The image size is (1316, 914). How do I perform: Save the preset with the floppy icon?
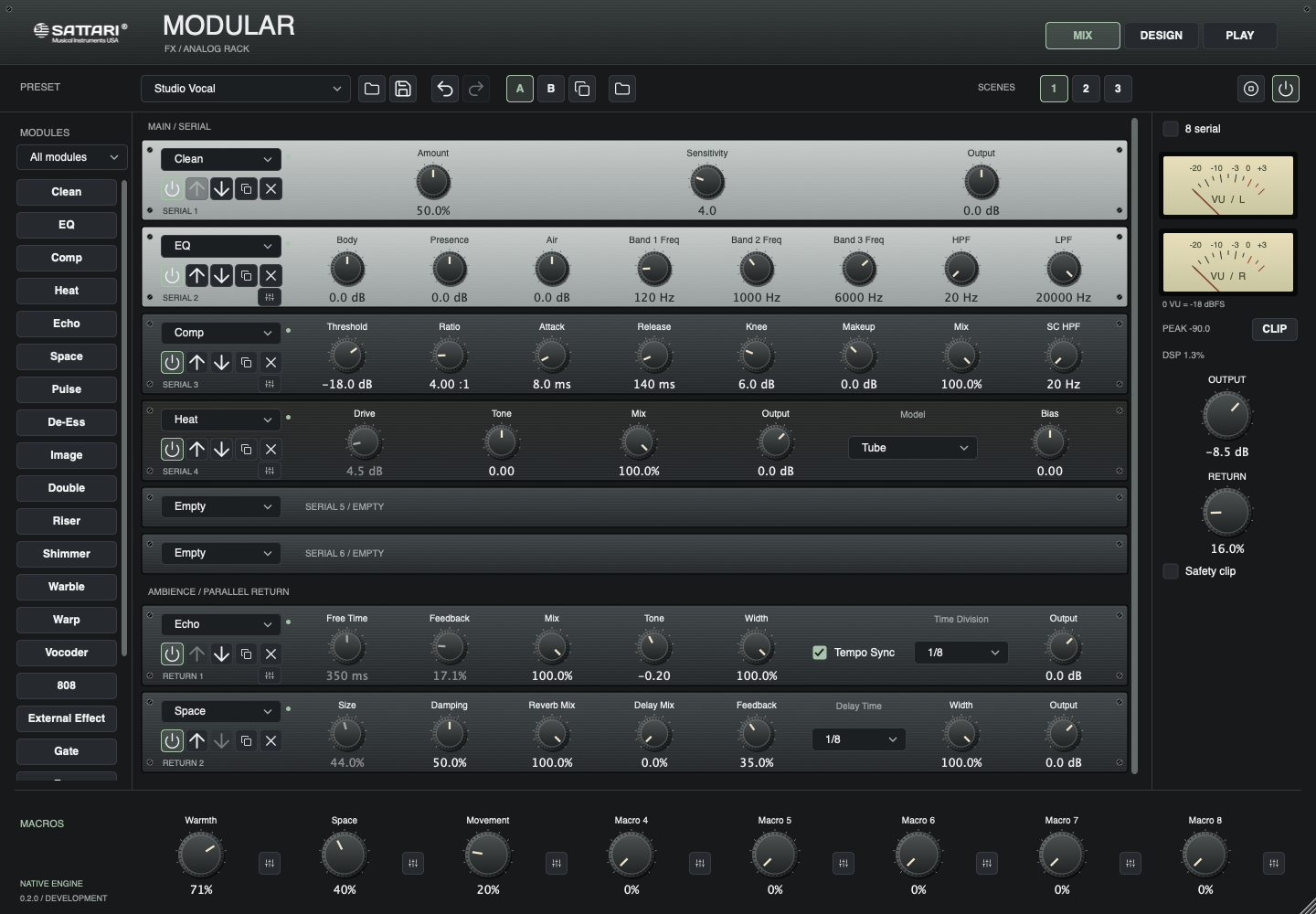point(403,89)
